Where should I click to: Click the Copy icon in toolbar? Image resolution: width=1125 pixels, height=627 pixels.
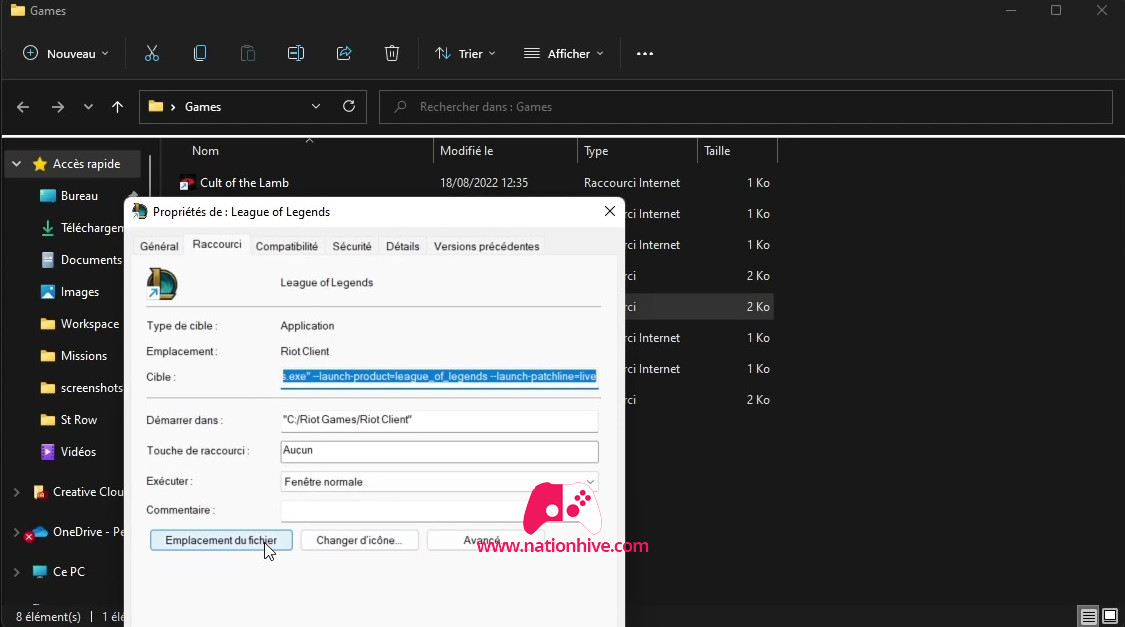coord(200,53)
